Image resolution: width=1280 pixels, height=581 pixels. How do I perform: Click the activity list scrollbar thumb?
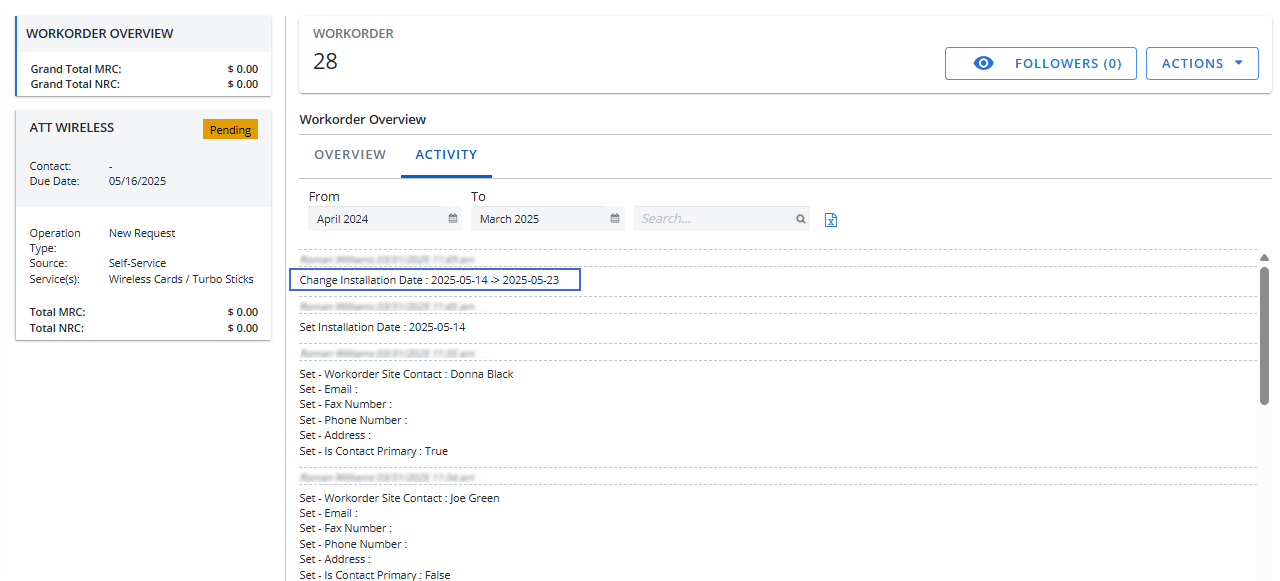pos(1264,335)
